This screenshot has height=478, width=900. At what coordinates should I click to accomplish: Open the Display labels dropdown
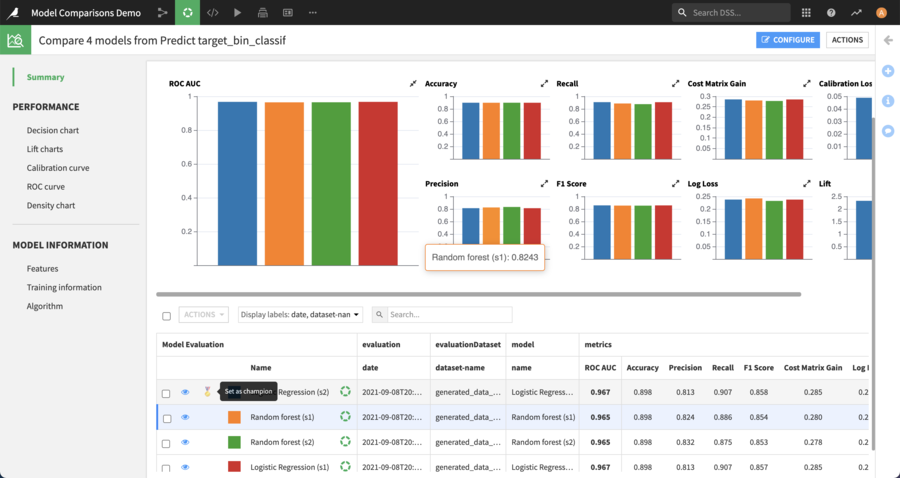click(300, 314)
